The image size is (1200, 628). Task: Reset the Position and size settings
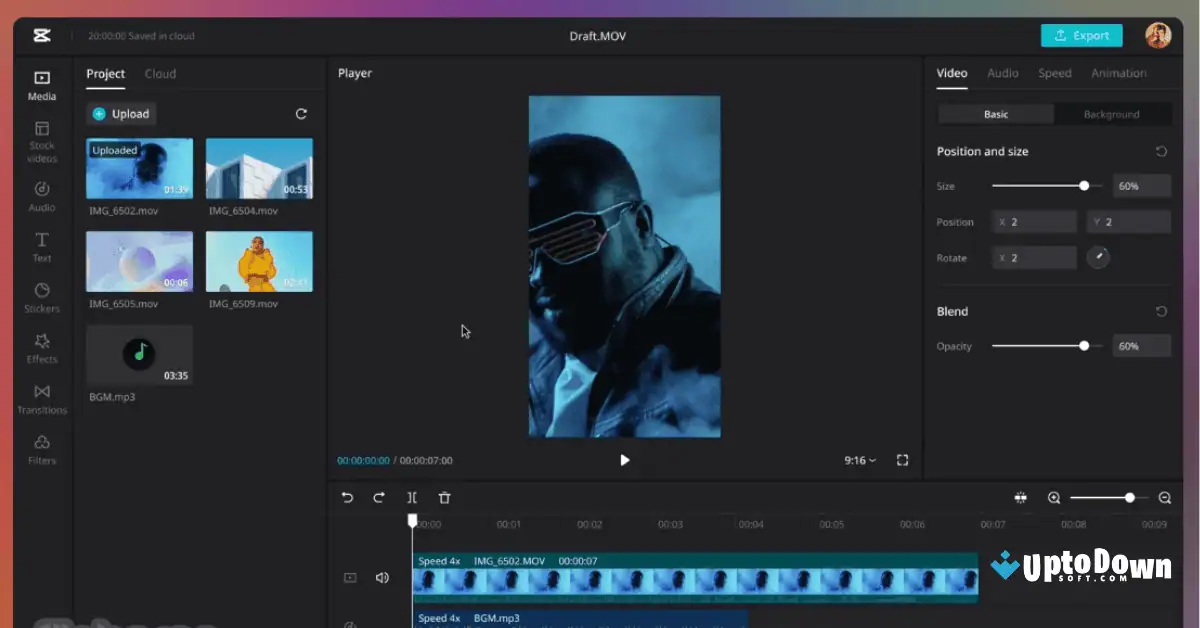[x=1161, y=151]
